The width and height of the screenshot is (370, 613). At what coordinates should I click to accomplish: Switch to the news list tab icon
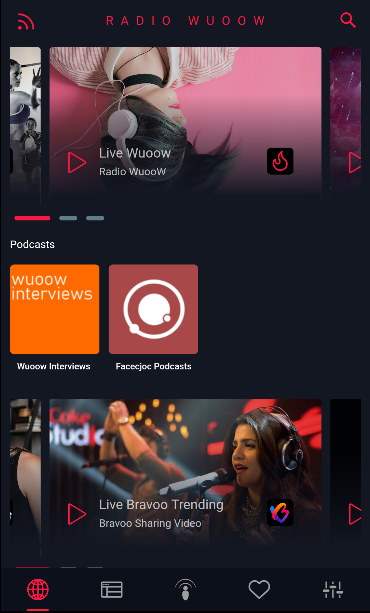click(x=112, y=590)
